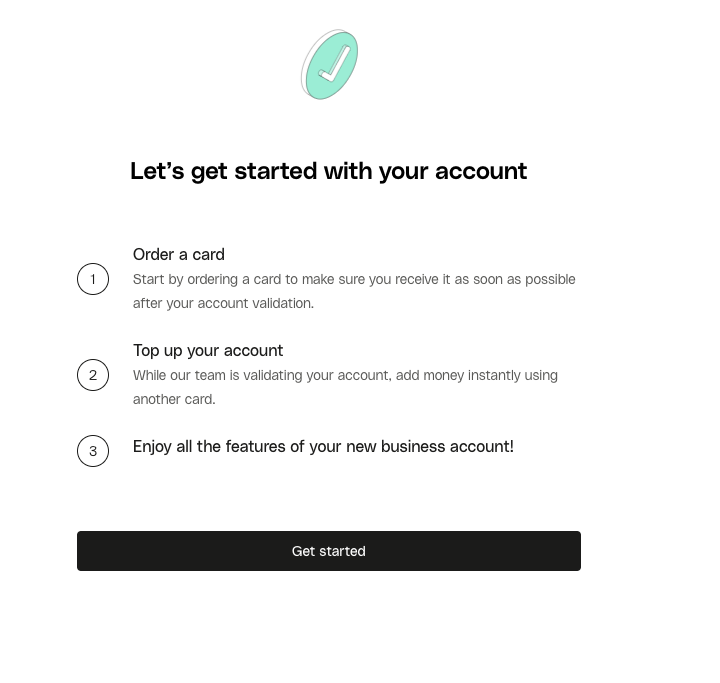This screenshot has height=683, width=720.
Task: Click the "Let's get started" page heading
Action: click(x=329, y=172)
